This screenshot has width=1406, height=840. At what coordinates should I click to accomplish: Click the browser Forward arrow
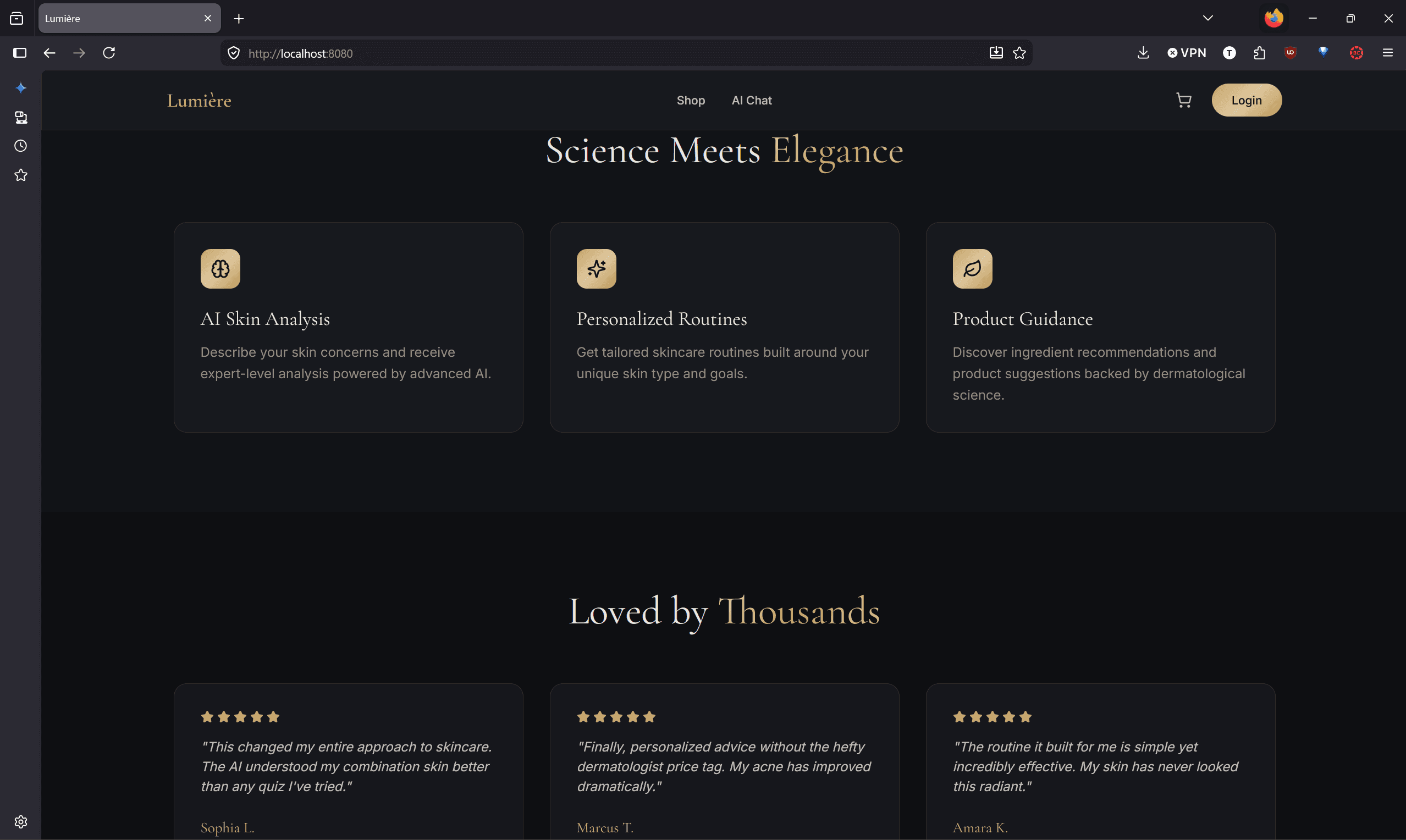(x=79, y=53)
